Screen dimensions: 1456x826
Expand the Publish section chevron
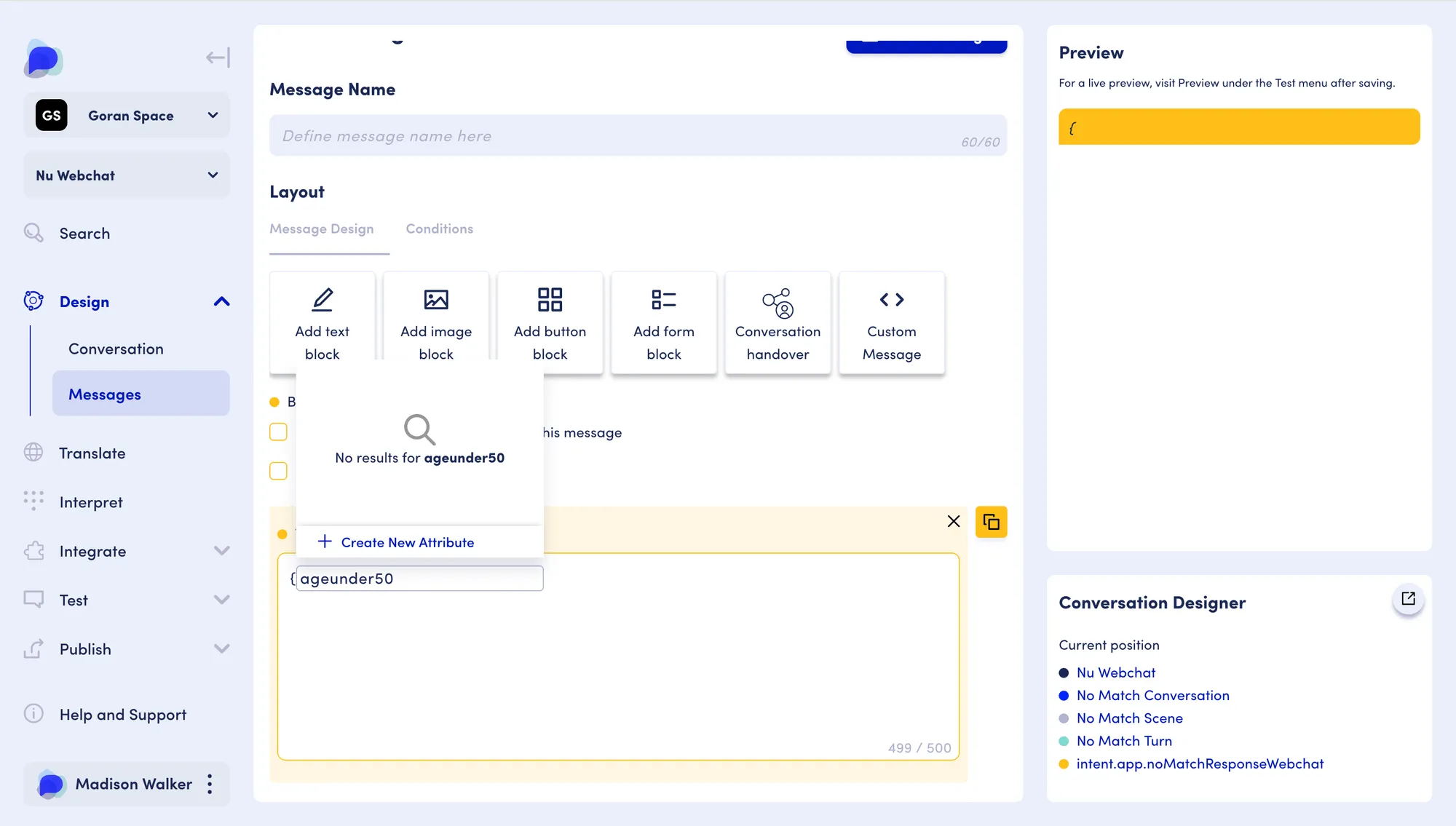pyautogui.click(x=222, y=648)
